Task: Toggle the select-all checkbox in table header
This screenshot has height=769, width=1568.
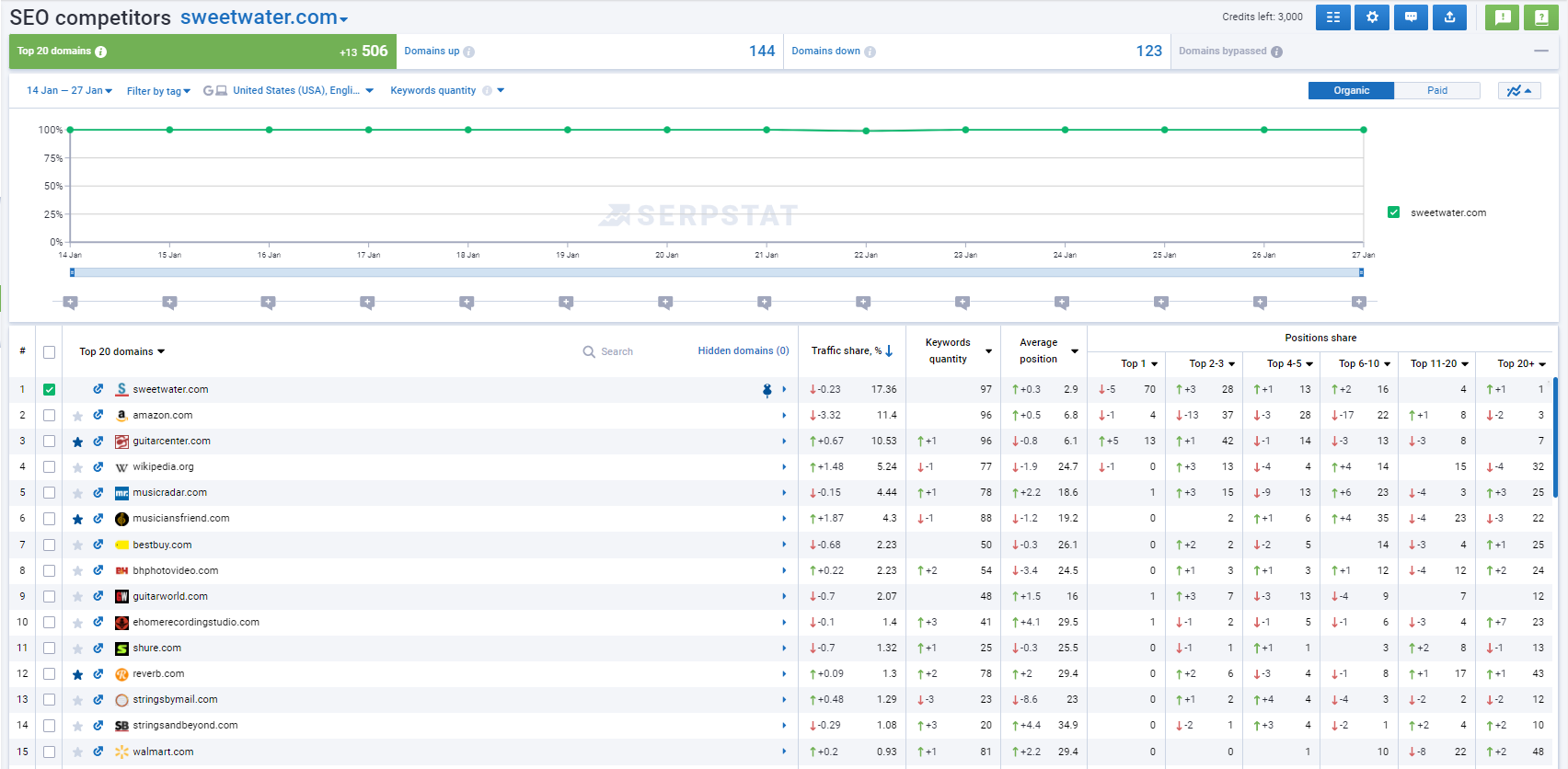Action: pyautogui.click(x=50, y=352)
